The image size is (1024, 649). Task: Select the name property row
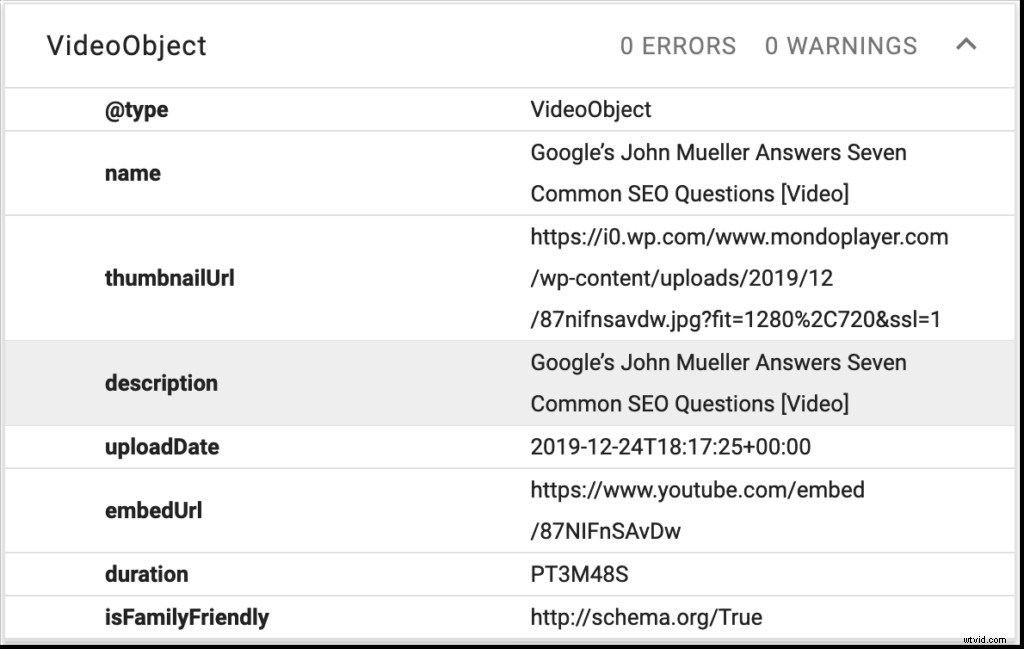coord(132,172)
